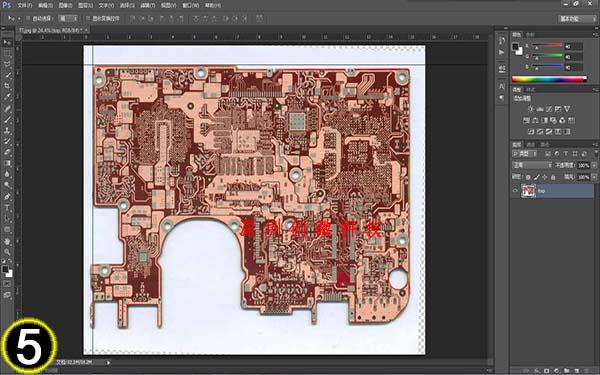Select the Move tool in toolbox
Viewport: 600px width, 375px height.
(x=7, y=42)
